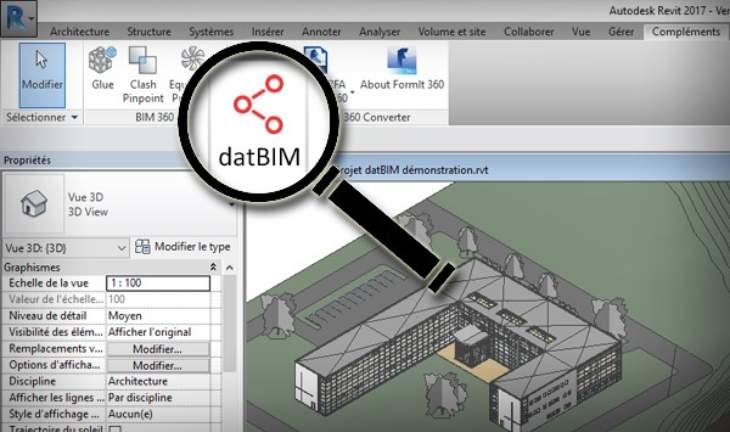
Task: Launch the Glue BIM 360 tool
Action: click(x=103, y=68)
